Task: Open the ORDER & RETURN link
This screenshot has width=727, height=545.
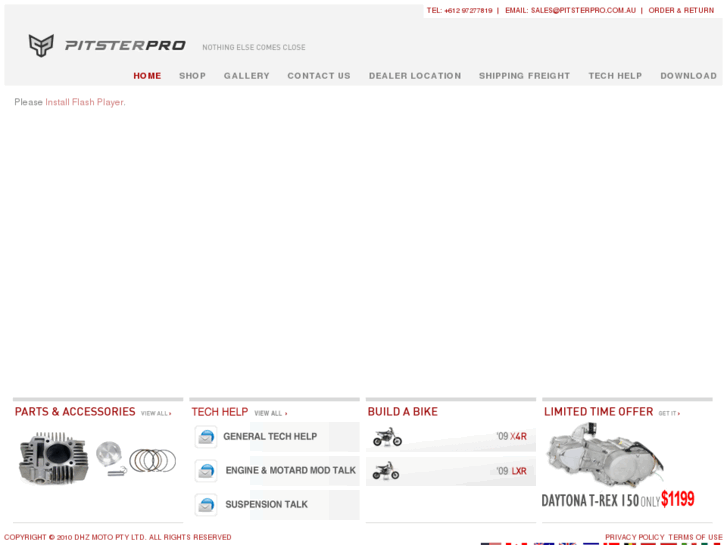Action: (681, 10)
